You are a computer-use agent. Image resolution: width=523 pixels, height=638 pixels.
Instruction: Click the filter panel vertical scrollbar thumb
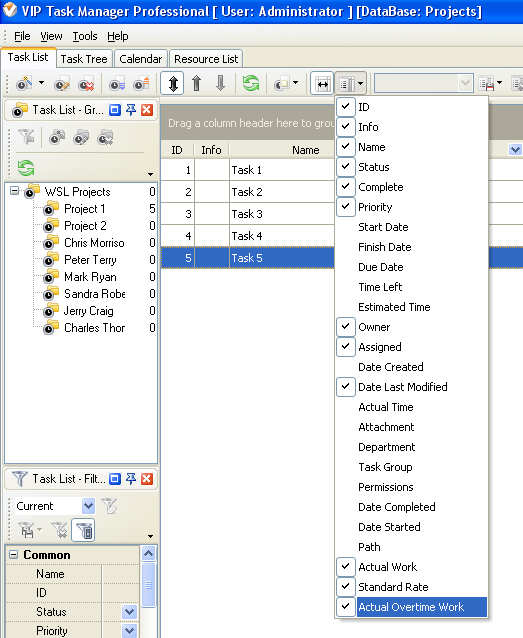[x=149, y=585]
